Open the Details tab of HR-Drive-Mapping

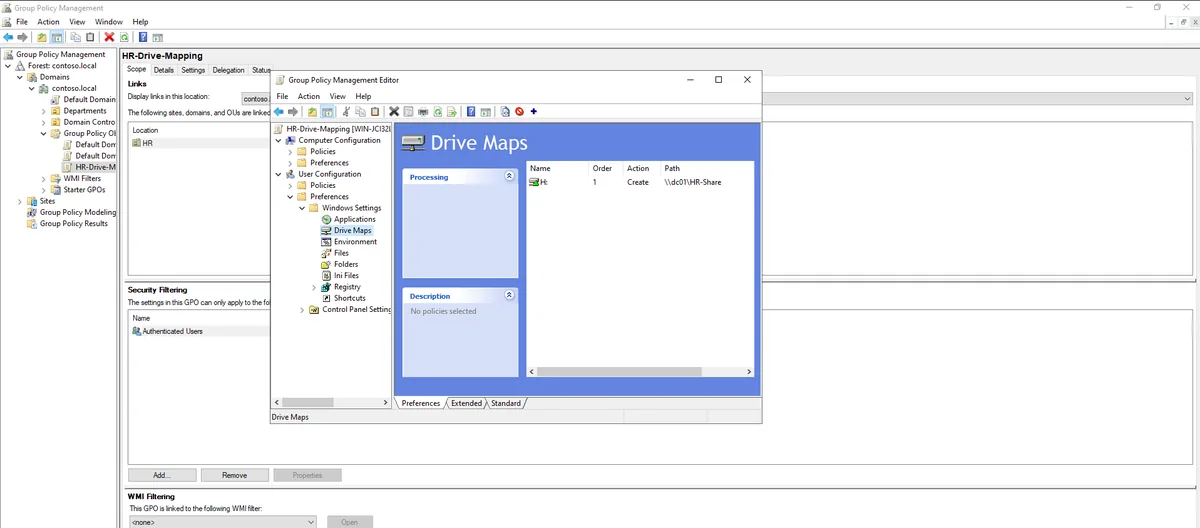click(163, 70)
